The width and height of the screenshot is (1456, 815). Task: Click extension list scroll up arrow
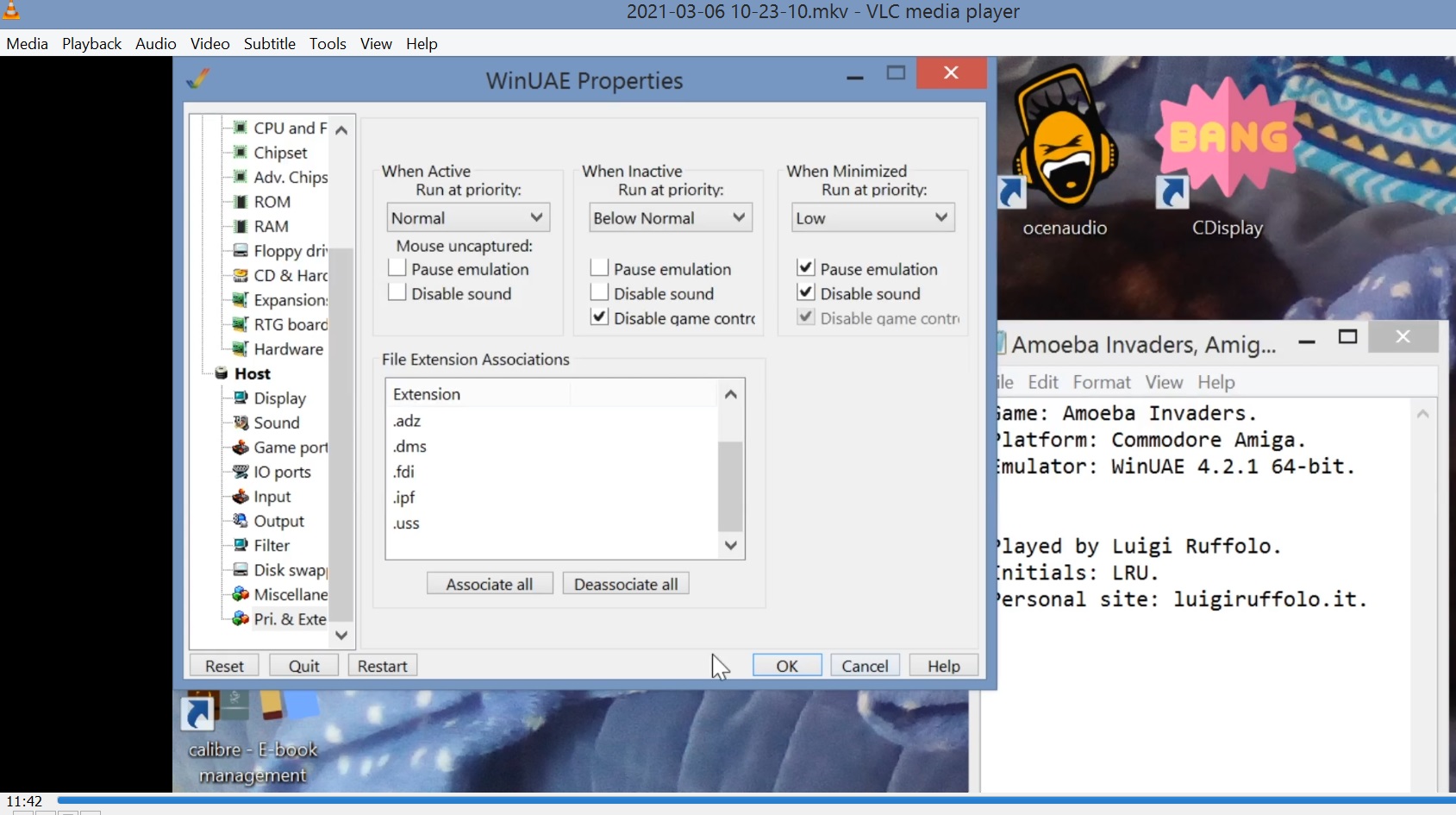(x=731, y=394)
